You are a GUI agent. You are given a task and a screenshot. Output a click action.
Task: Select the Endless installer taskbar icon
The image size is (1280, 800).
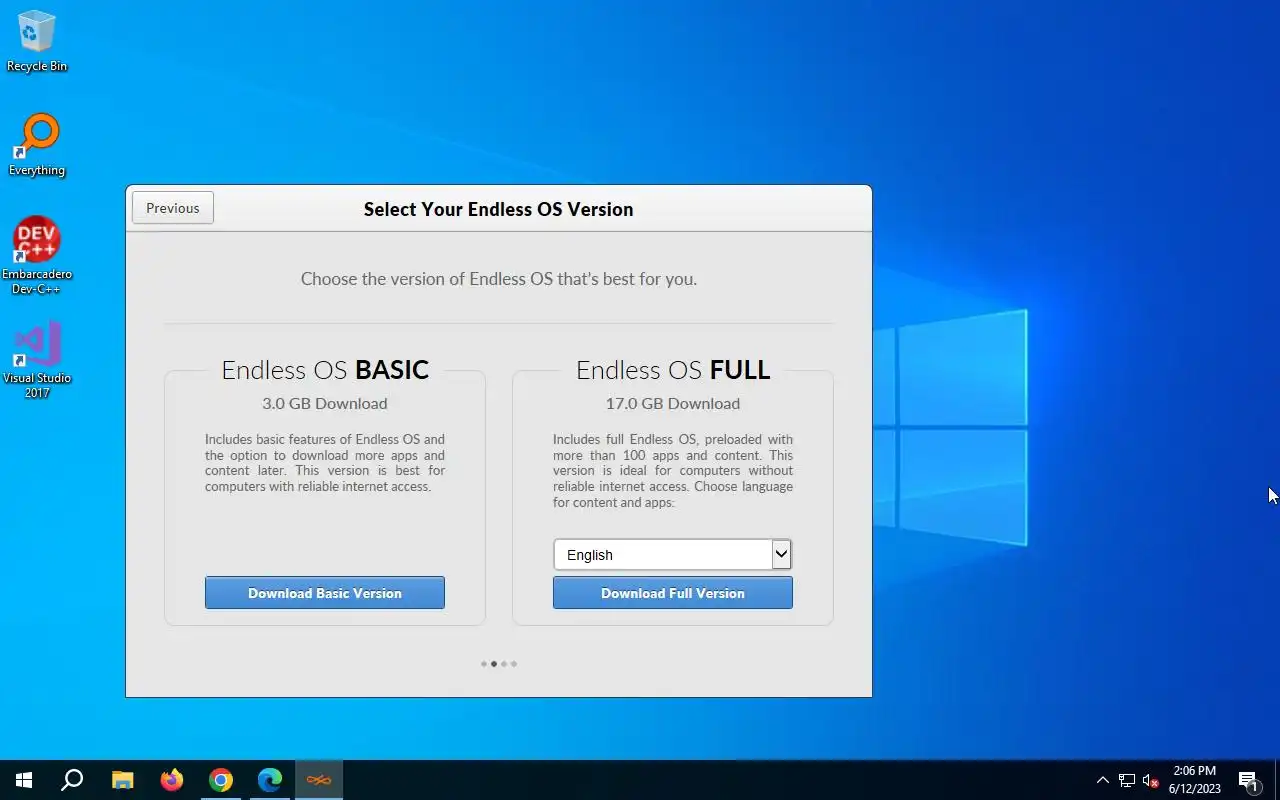coord(319,780)
